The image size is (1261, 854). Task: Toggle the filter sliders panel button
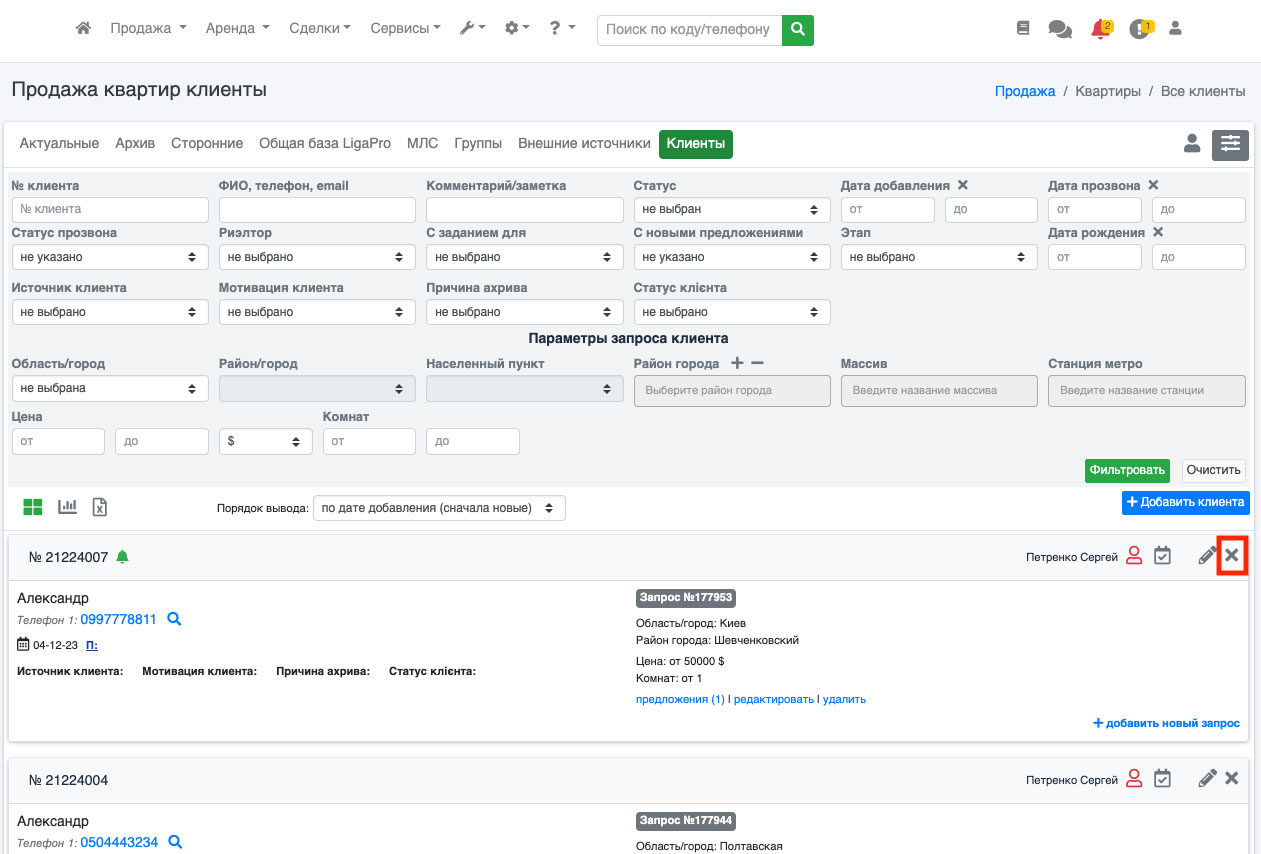[x=1230, y=145]
